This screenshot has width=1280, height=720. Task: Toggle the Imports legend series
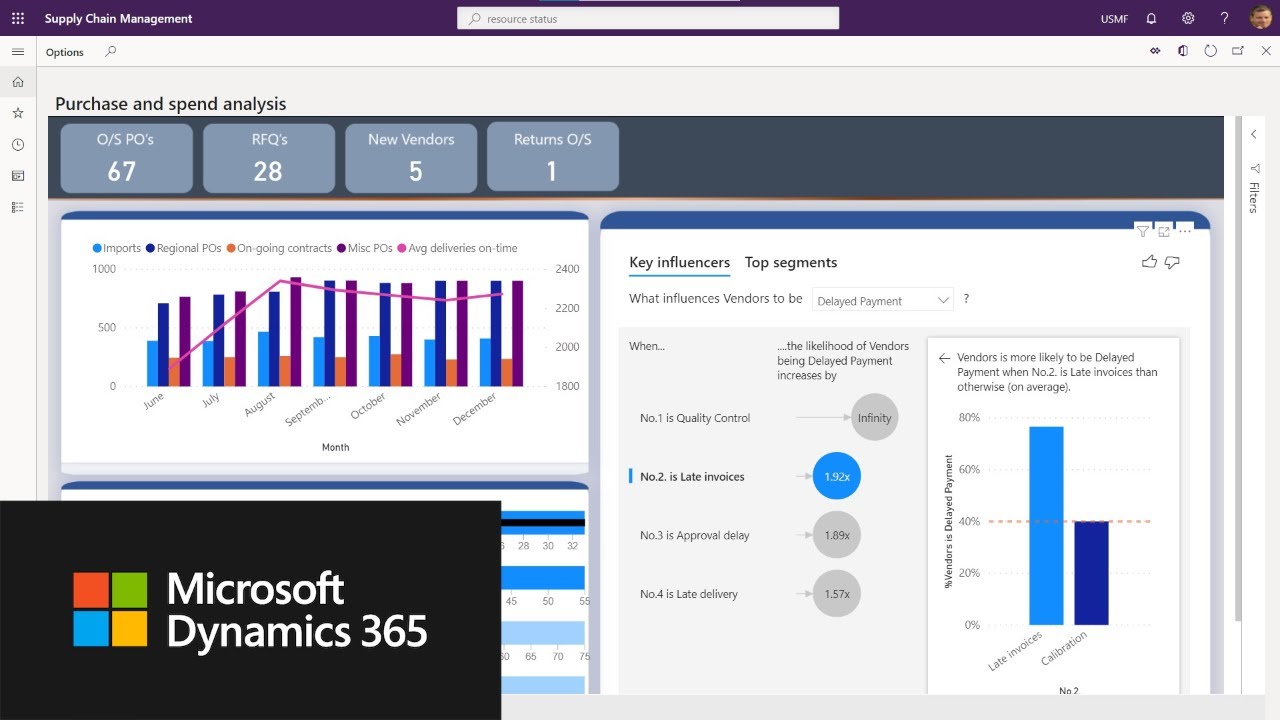click(x=117, y=248)
